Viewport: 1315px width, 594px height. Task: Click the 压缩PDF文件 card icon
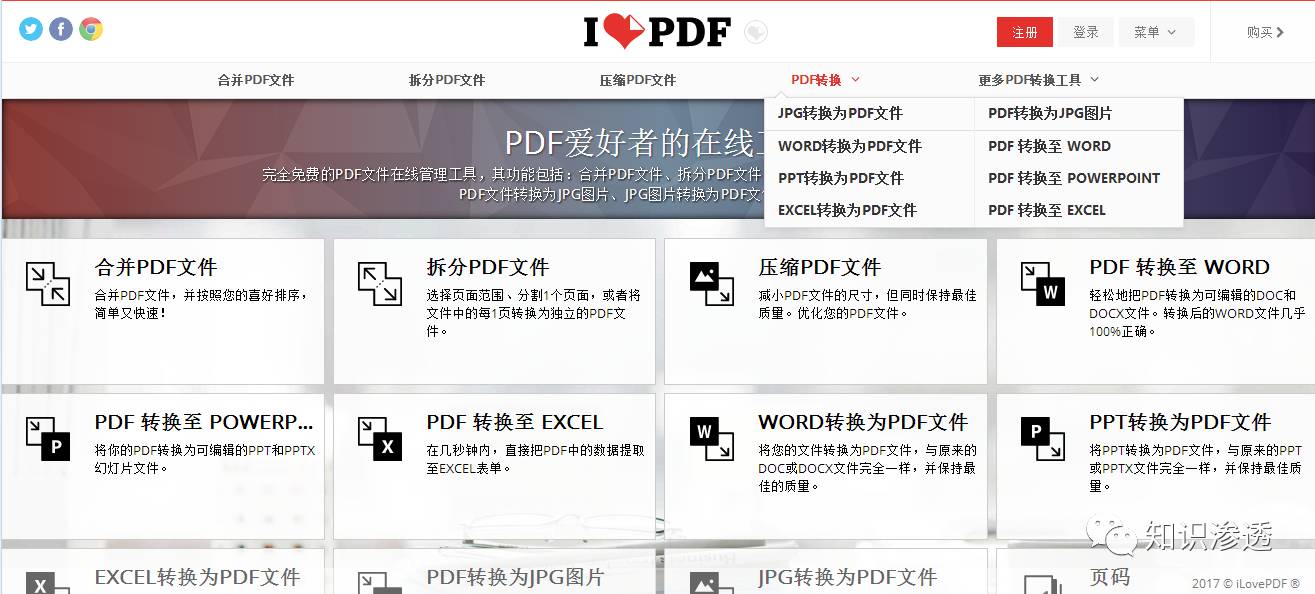(712, 284)
